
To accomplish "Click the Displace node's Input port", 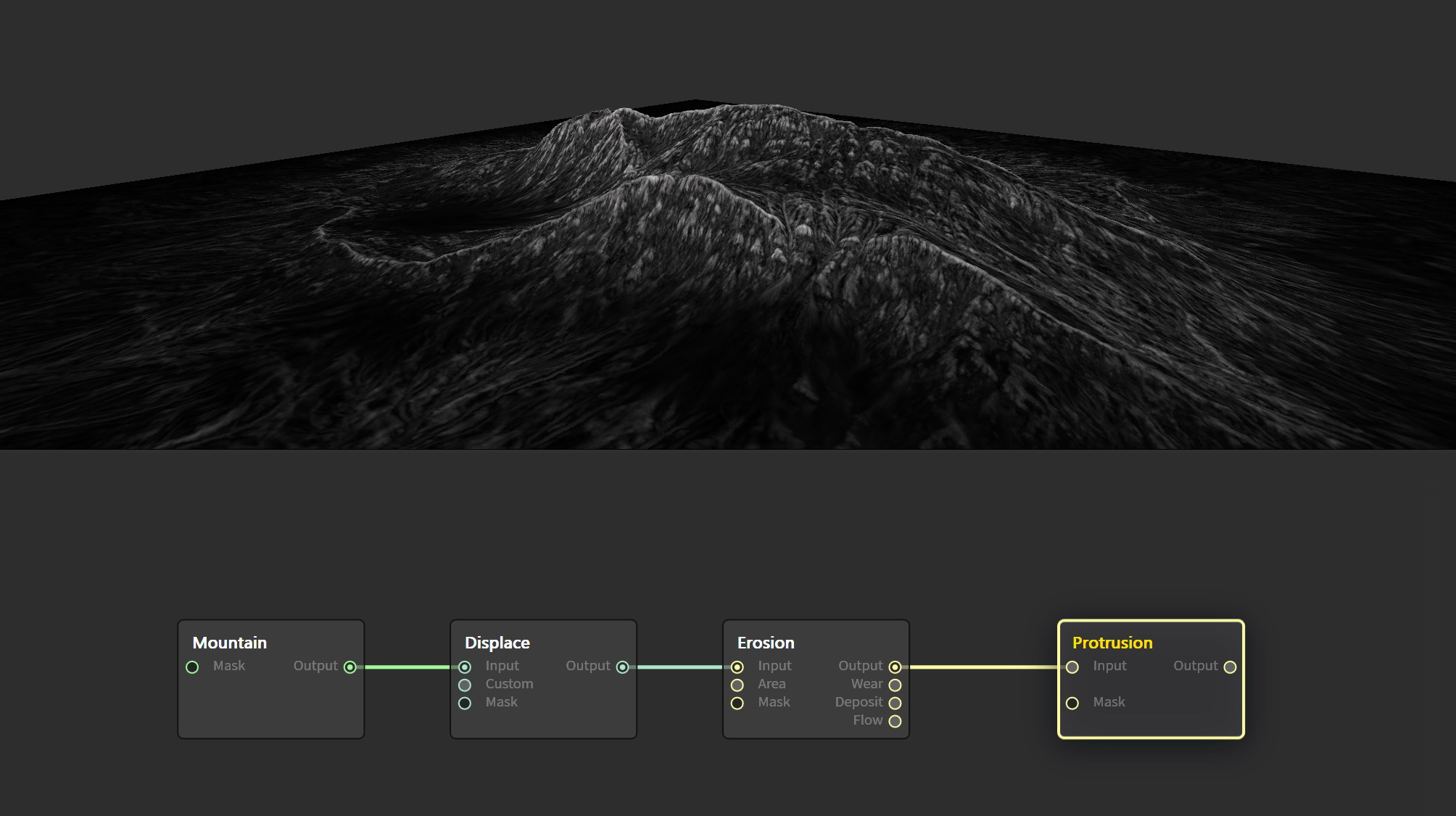I will click(465, 667).
